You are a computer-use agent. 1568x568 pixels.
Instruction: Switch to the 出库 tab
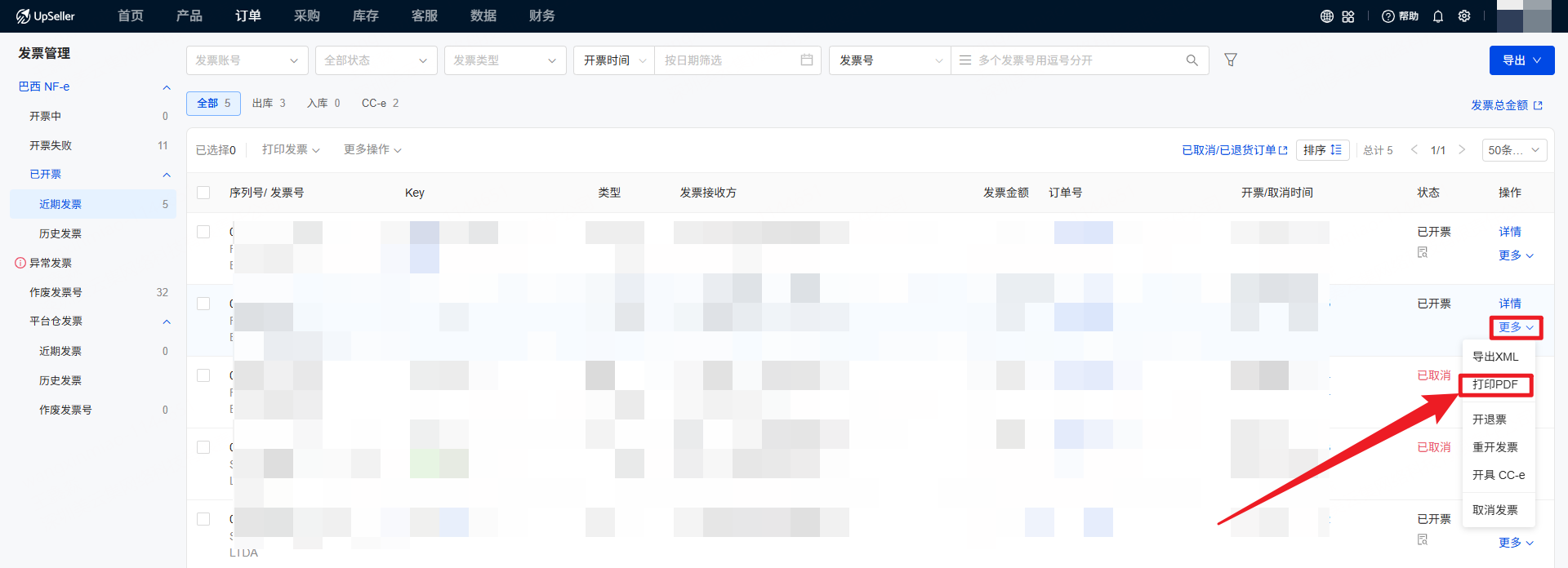(269, 104)
